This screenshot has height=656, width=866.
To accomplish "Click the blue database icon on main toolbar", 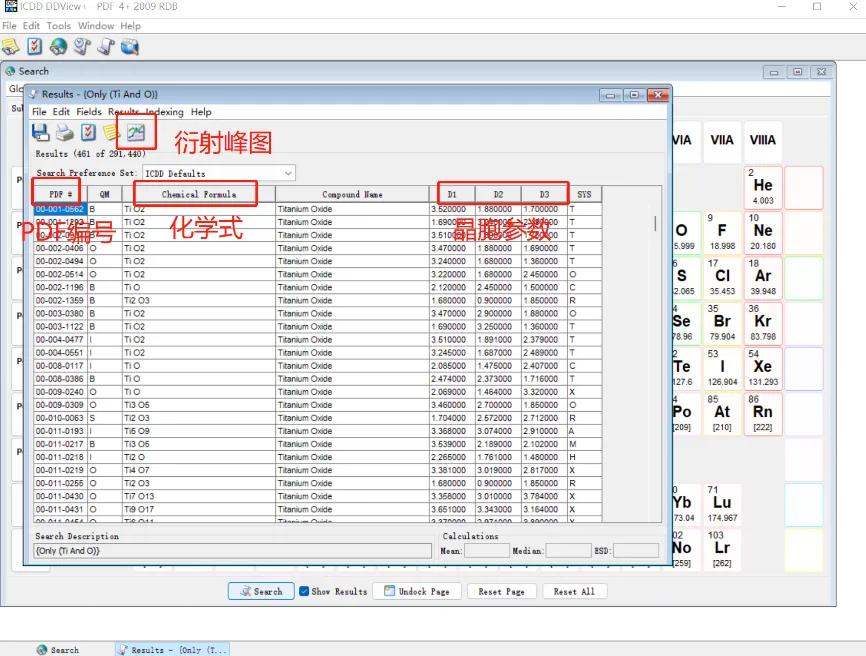I will pos(129,46).
